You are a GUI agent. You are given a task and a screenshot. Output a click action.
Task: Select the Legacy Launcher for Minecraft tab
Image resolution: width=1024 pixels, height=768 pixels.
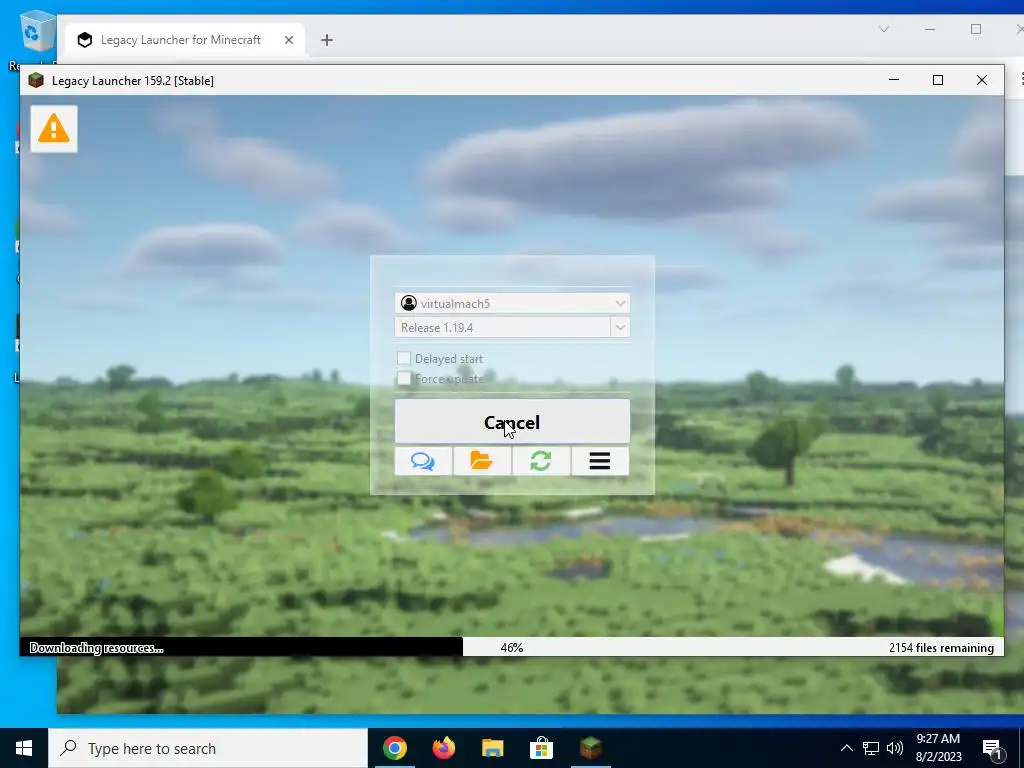coord(185,40)
